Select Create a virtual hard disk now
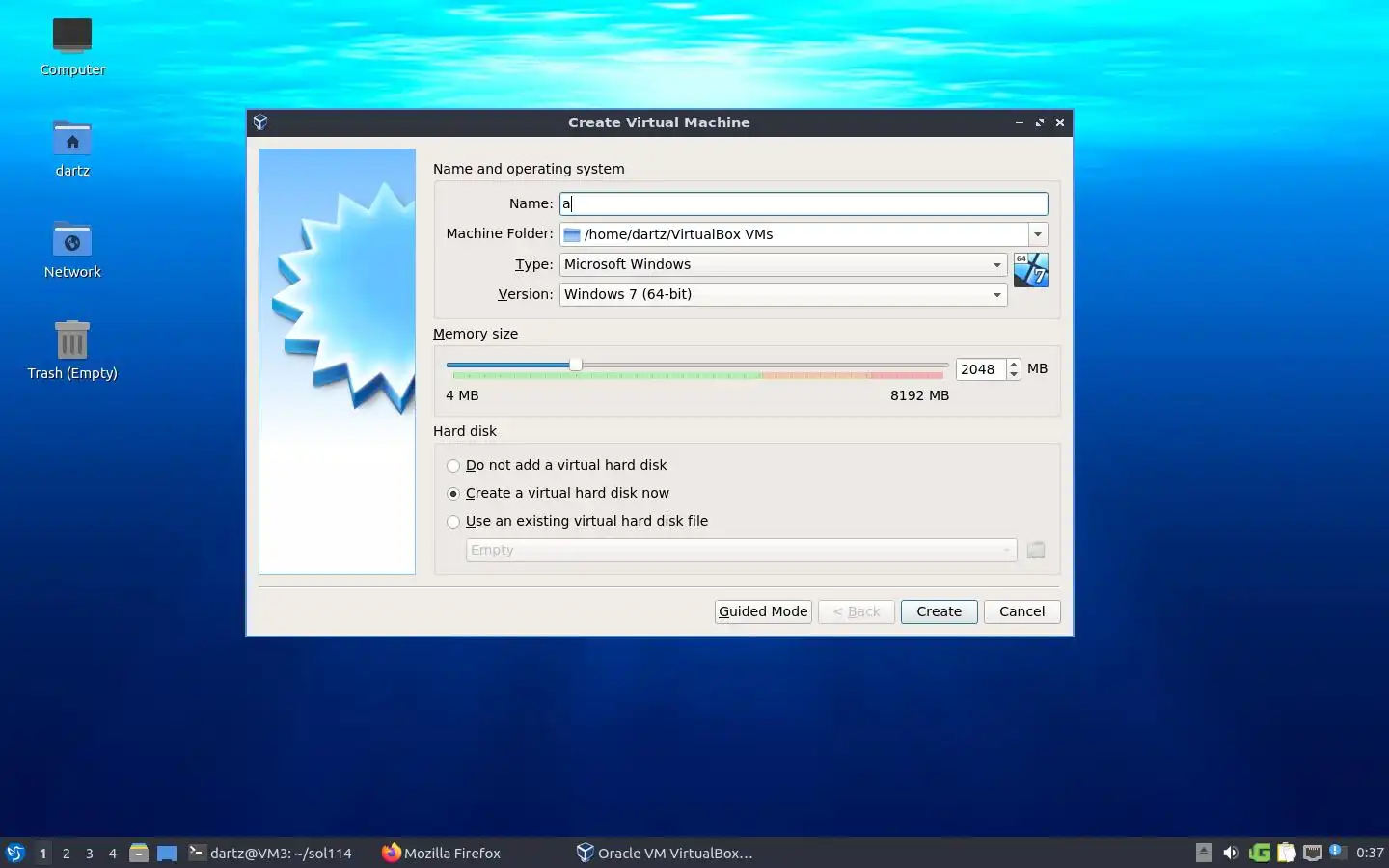The width and height of the screenshot is (1389, 868). coord(558,493)
